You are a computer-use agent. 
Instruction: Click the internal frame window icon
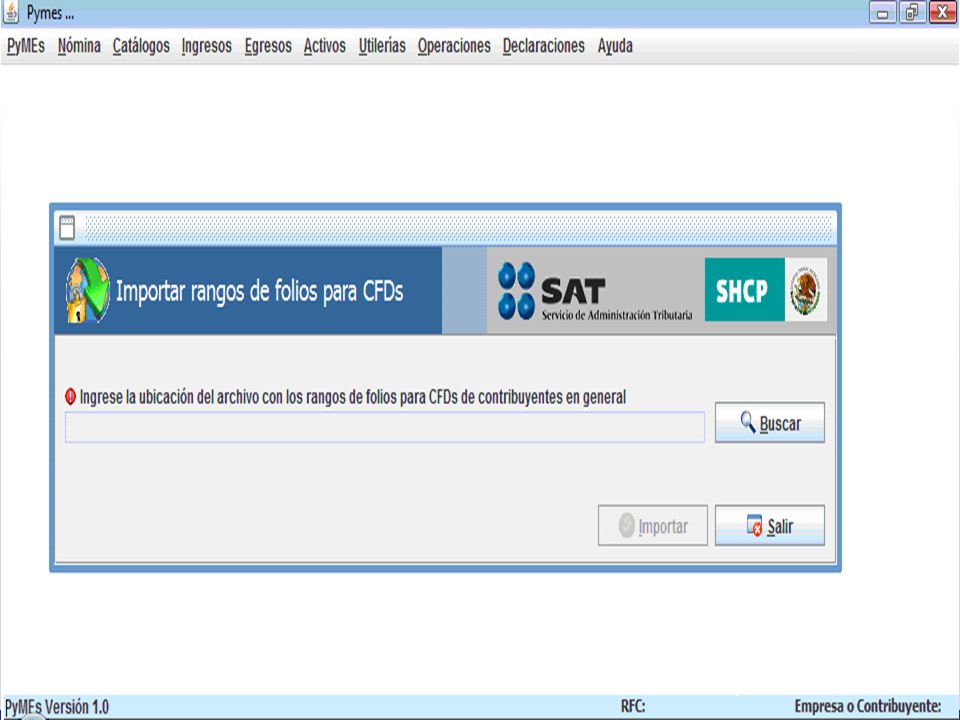(67, 227)
